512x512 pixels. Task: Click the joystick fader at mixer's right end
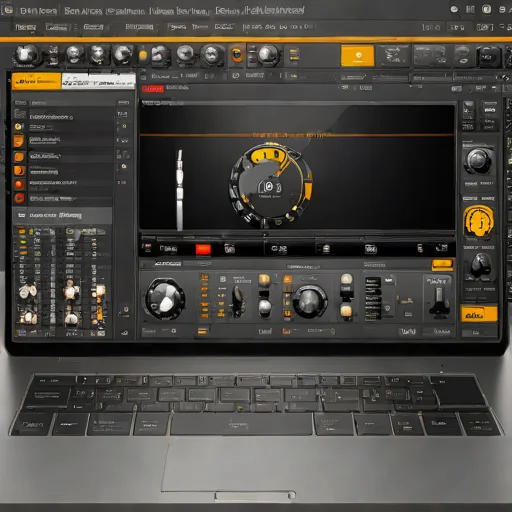coord(439,302)
